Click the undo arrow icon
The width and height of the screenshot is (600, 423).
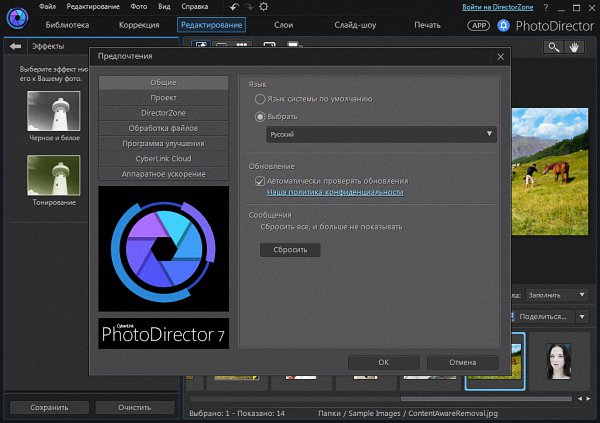click(x=234, y=7)
